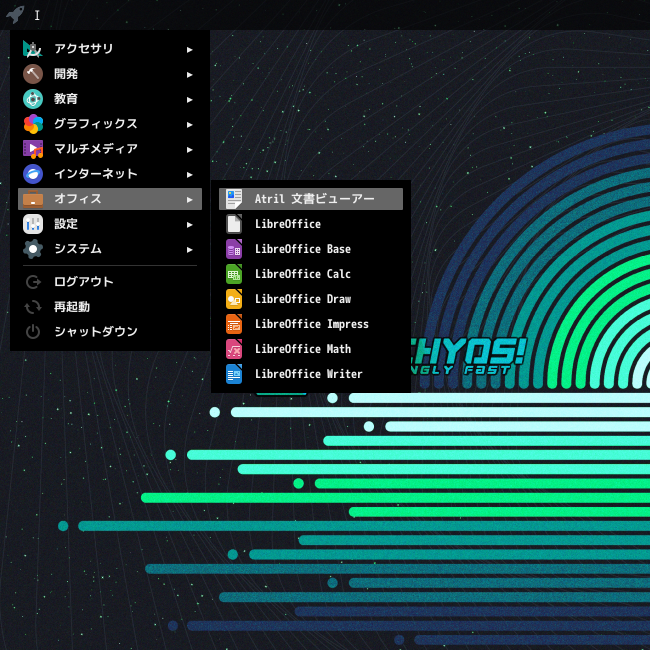The height and width of the screenshot is (650, 650).
Task: Launch LibreOffice Draw
Action: 311,299
